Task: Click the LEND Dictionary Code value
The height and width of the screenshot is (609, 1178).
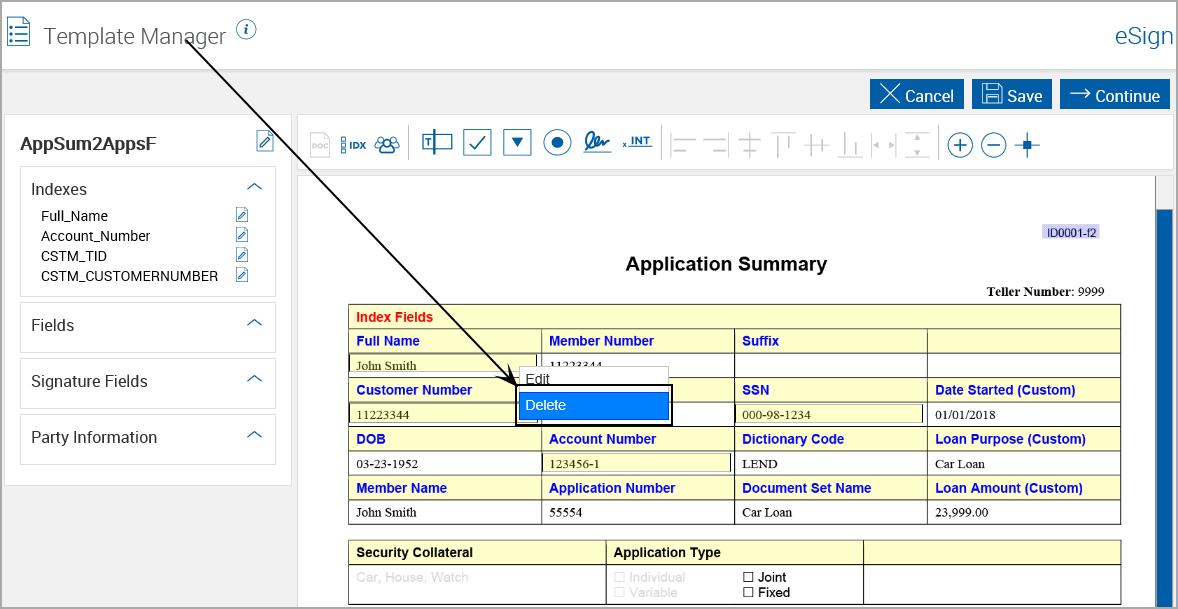Action: tap(758, 464)
